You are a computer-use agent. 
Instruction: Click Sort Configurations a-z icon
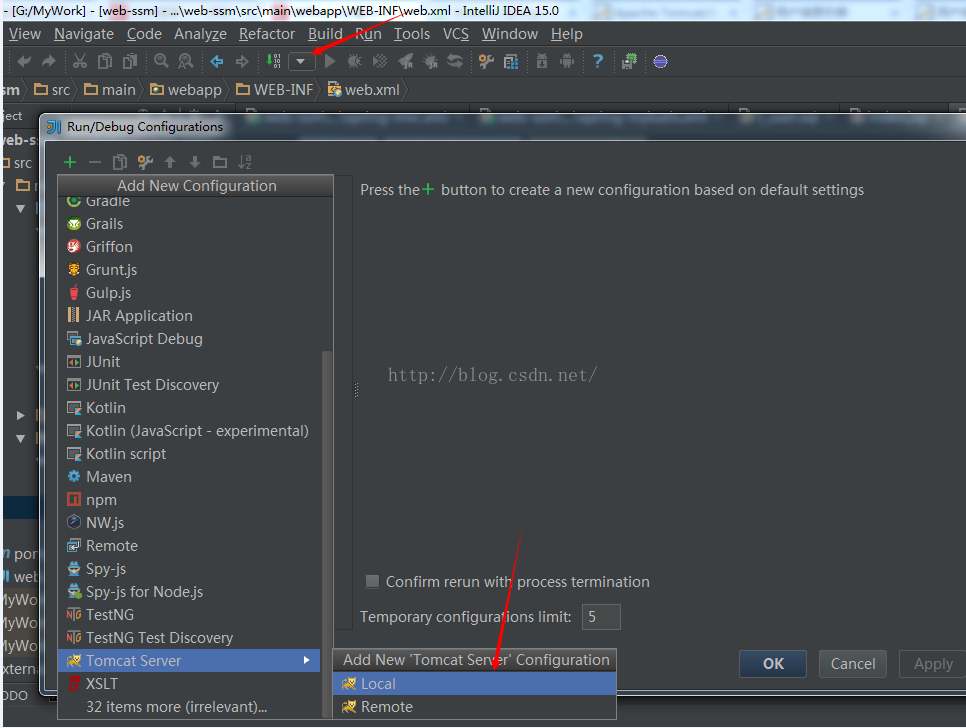[245, 162]
